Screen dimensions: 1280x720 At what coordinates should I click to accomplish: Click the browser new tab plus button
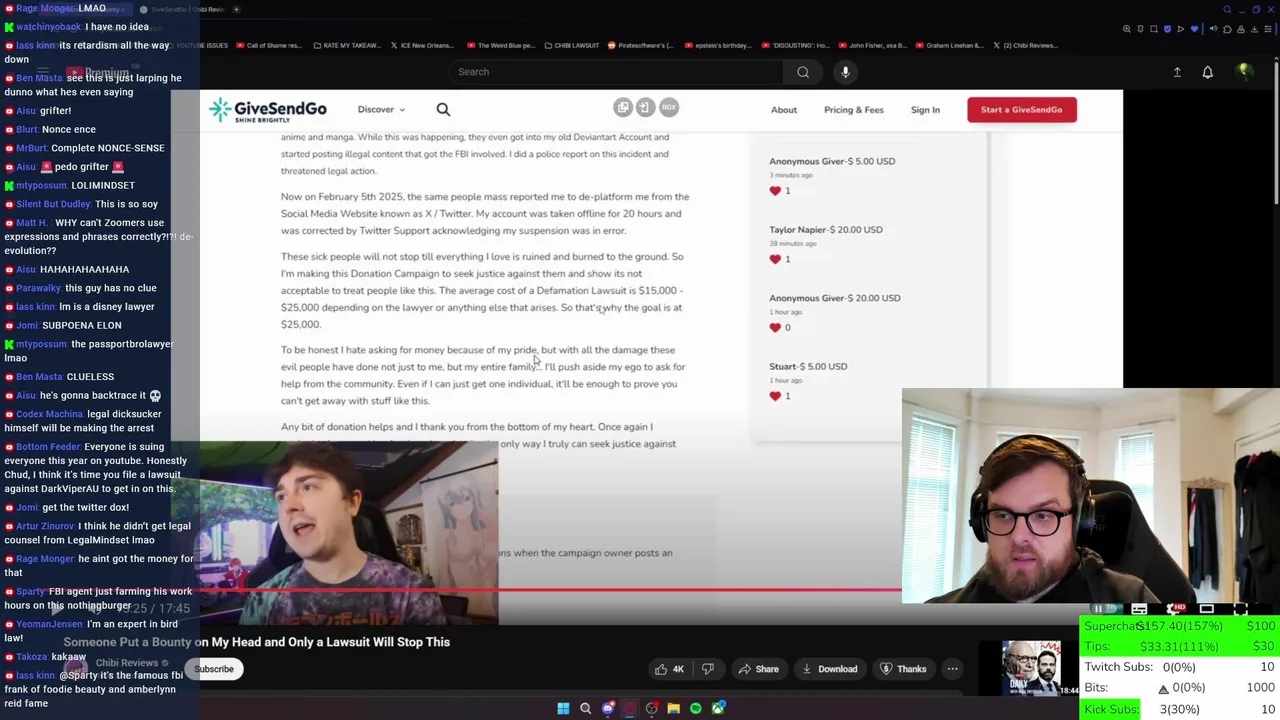coord(236,9)
